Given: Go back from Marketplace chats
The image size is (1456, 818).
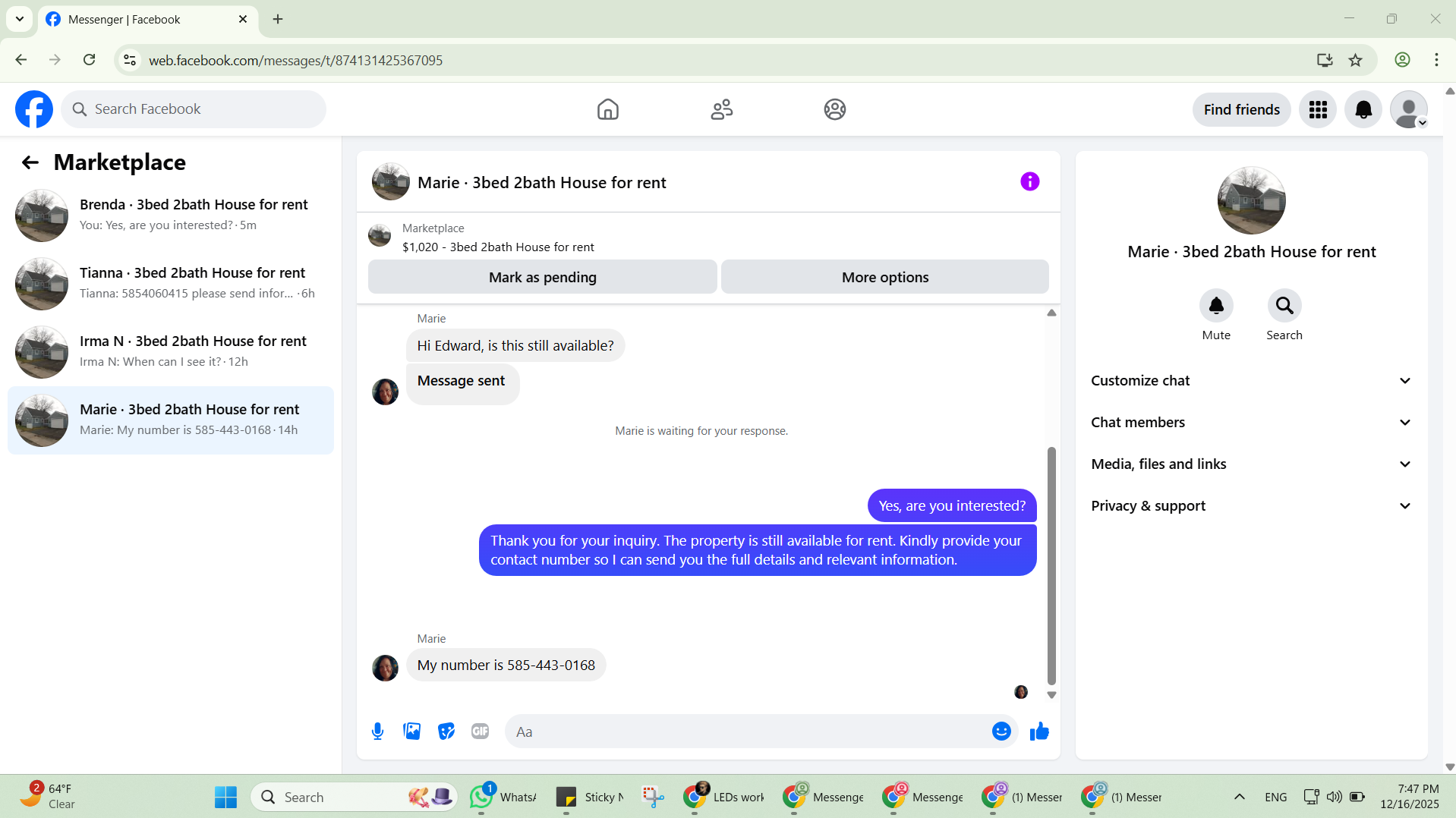Looking at the screenshot, I should pos(30,162).
